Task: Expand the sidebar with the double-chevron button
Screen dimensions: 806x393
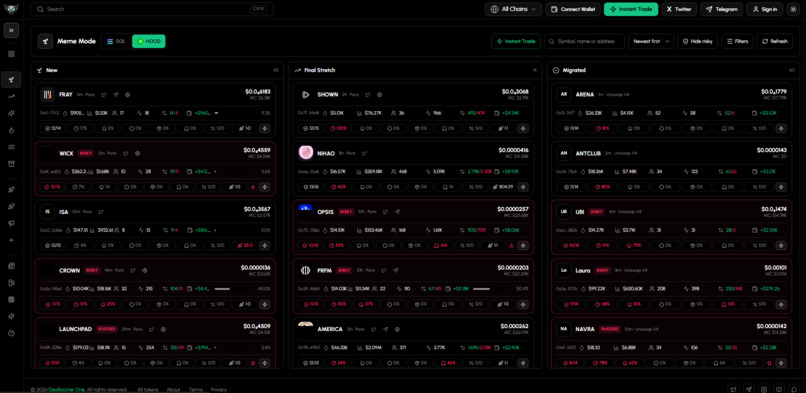Action: 11,30
